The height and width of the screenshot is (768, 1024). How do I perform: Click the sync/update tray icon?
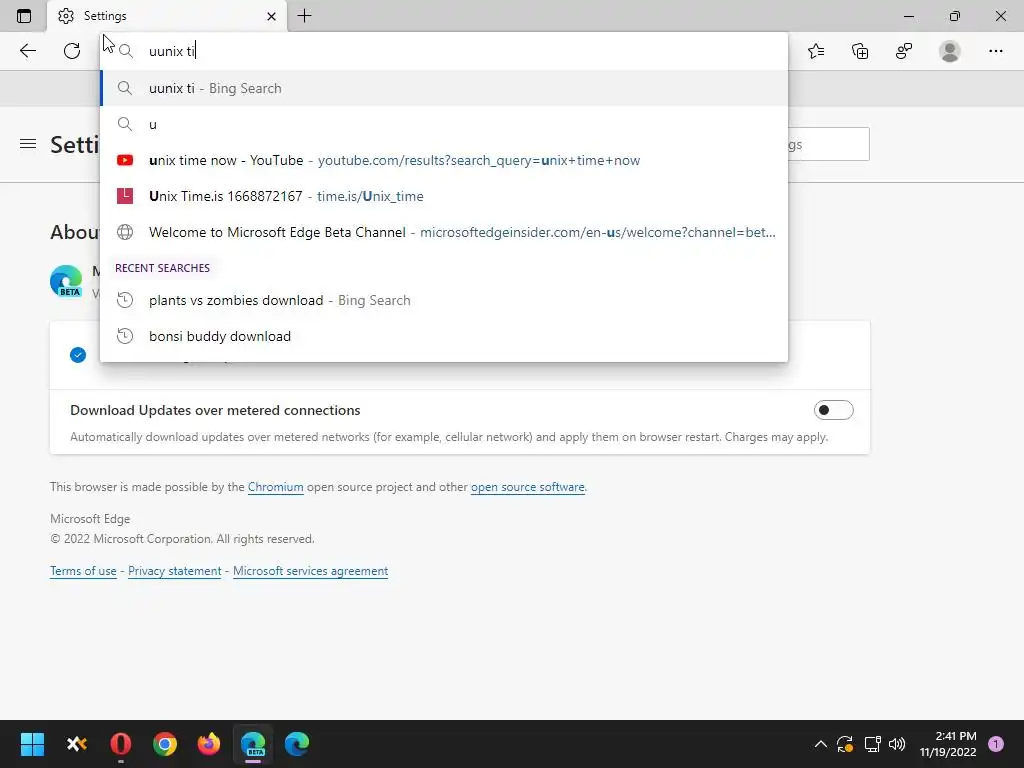coord(845,744)
